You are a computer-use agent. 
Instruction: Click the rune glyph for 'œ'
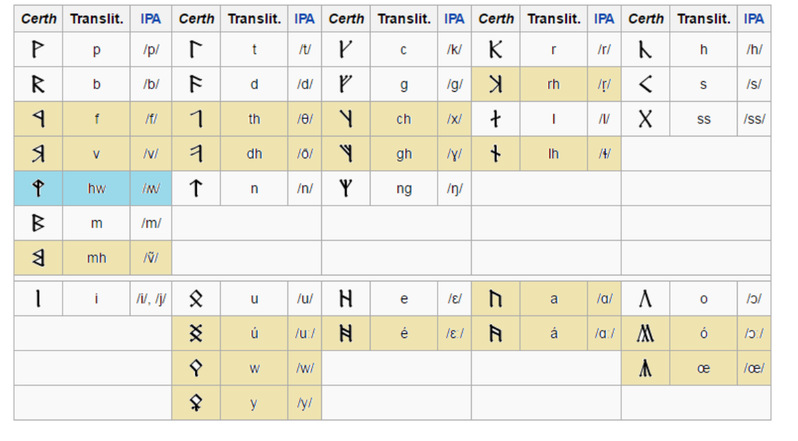point(645,368)
